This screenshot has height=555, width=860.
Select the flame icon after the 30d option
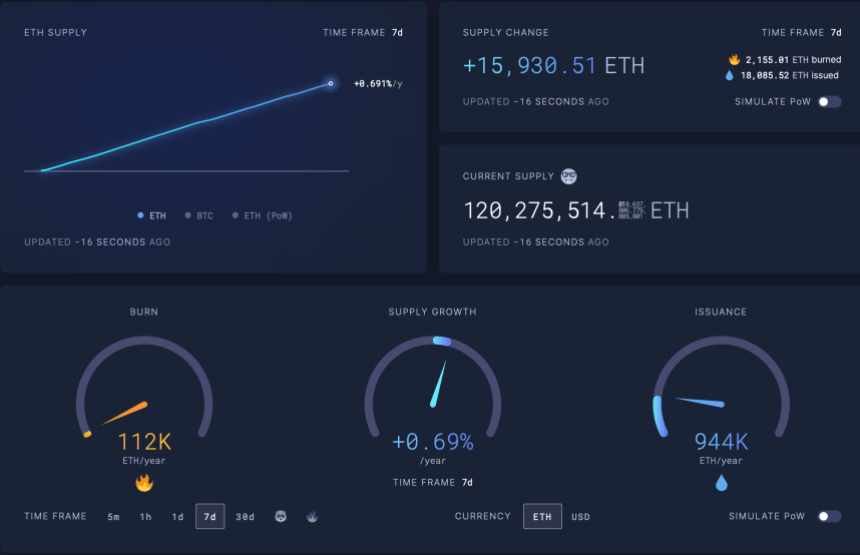[311, 517]
